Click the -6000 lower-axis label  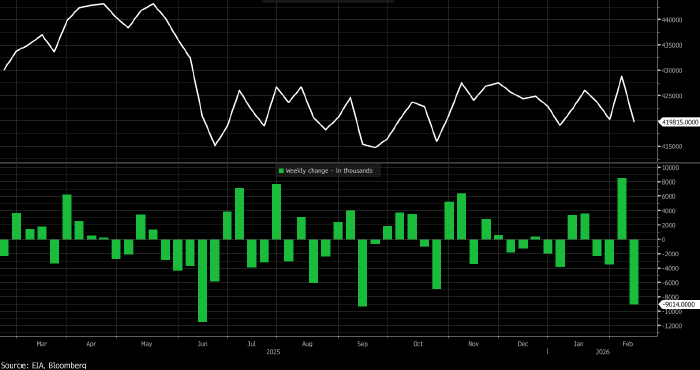click(672, 283)
